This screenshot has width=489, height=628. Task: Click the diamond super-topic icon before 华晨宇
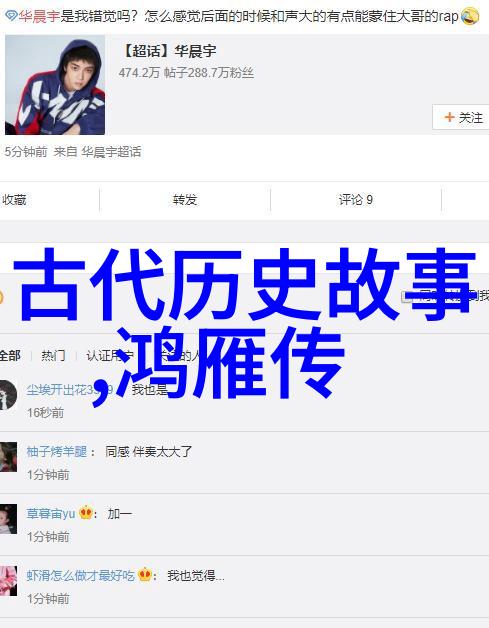click(11, 16)
